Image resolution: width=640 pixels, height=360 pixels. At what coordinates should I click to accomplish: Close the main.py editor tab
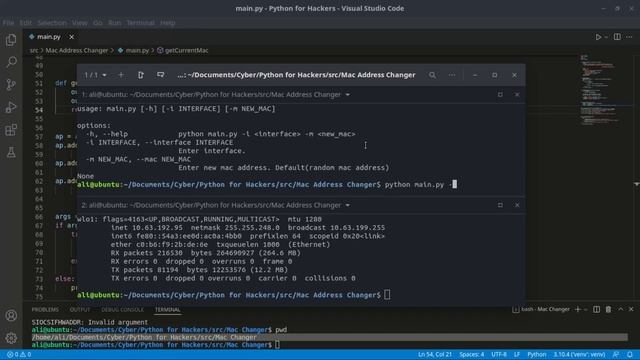pos(71,37)
